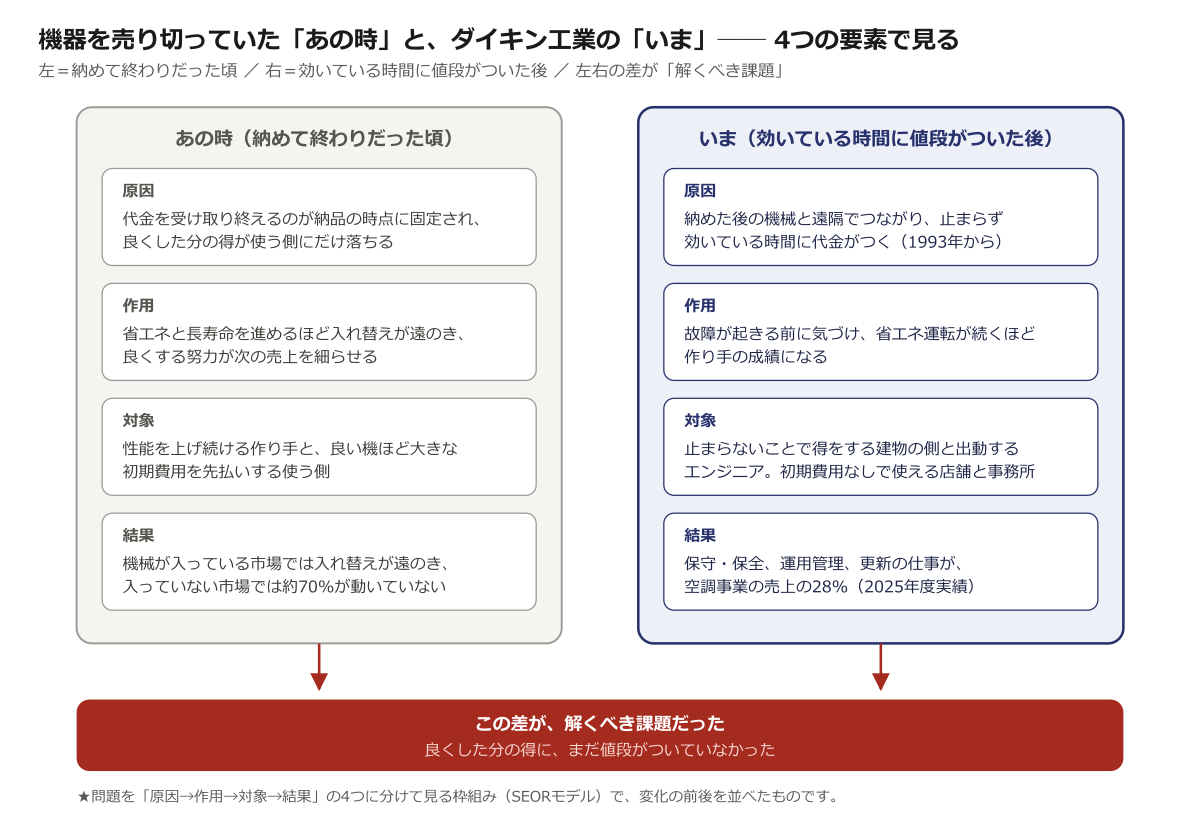Click the line 'エンジニア。初期費用なしで使える店舗と事務所'
This screenshot has width=1200, height=817.
tap(860, 471)
